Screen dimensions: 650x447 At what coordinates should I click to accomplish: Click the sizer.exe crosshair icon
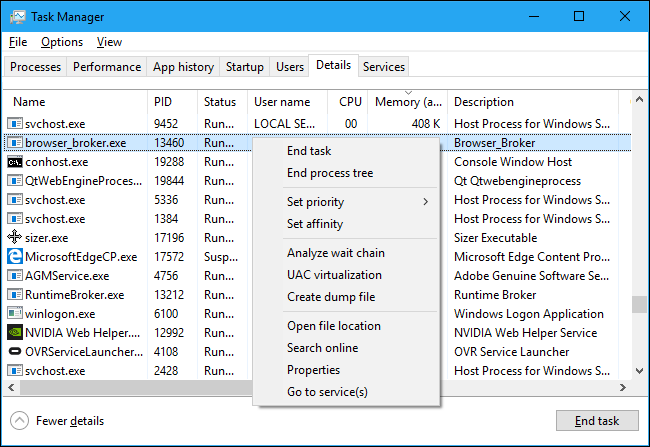tap(15, 238)
